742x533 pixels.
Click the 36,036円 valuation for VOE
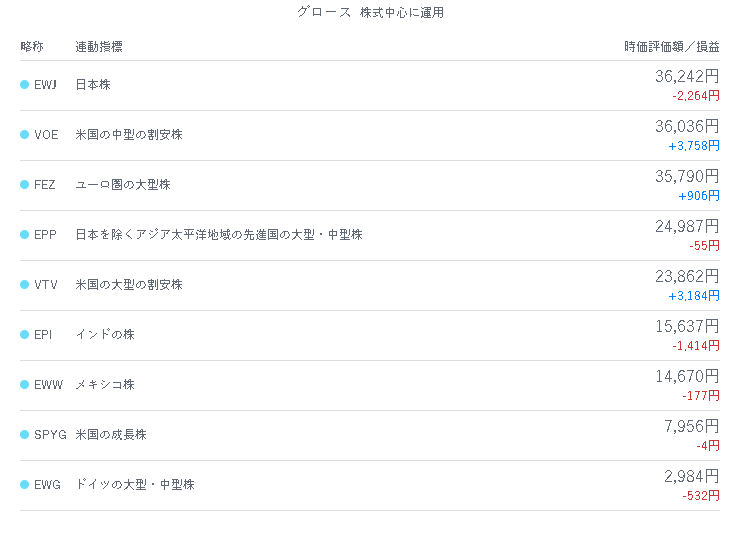(687, 126)
